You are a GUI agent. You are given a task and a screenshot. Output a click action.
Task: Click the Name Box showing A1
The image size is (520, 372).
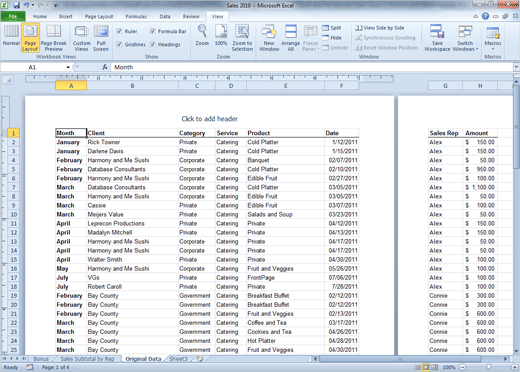tap(33, 67)
